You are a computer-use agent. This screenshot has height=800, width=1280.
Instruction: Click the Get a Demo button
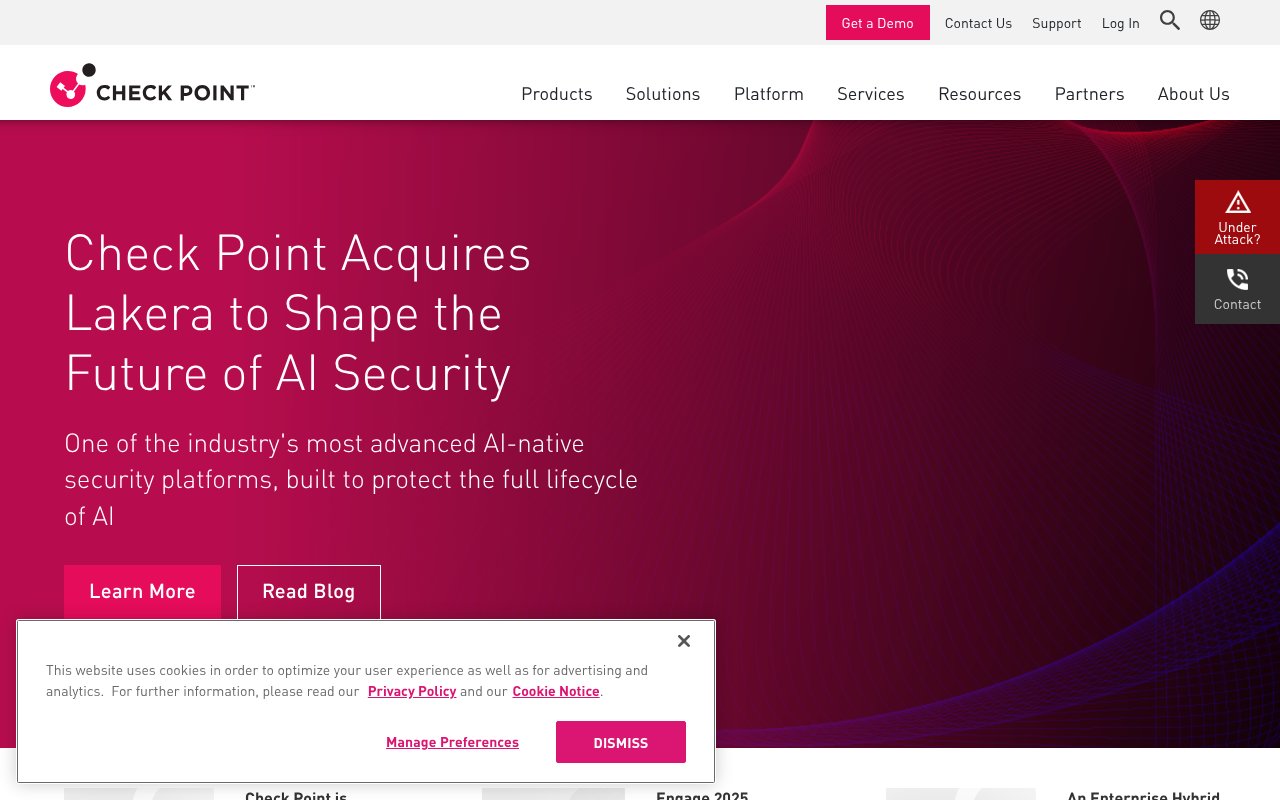(x=877, y=22)
